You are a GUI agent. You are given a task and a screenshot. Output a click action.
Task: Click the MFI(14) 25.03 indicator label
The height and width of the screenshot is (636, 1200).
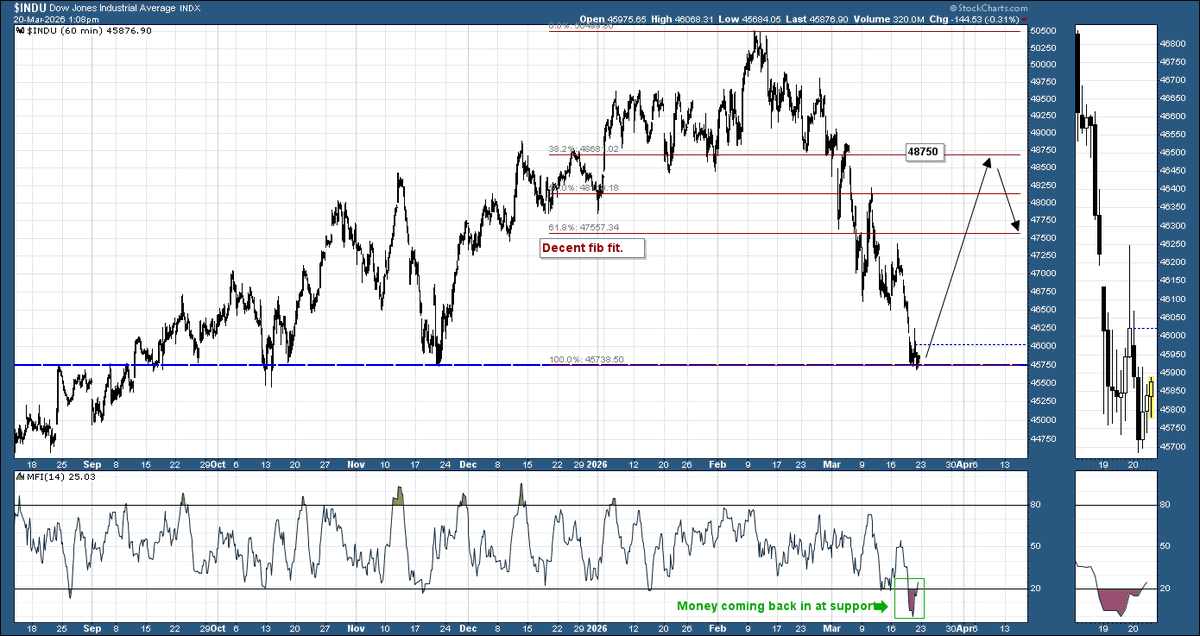[x=63, y=478]
